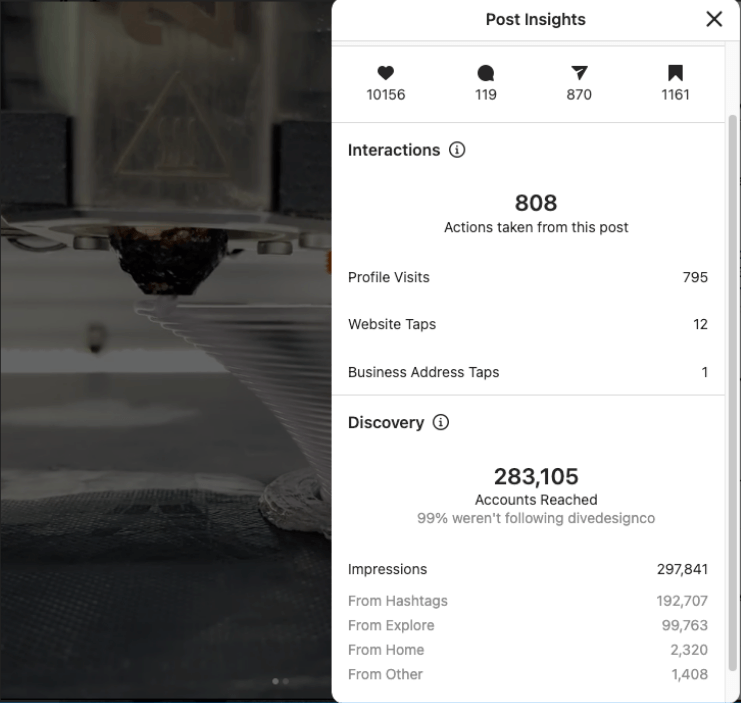Click the Post Insights panel scrollbar
This screenshot has width=741, height=703.
coord(733,390)
